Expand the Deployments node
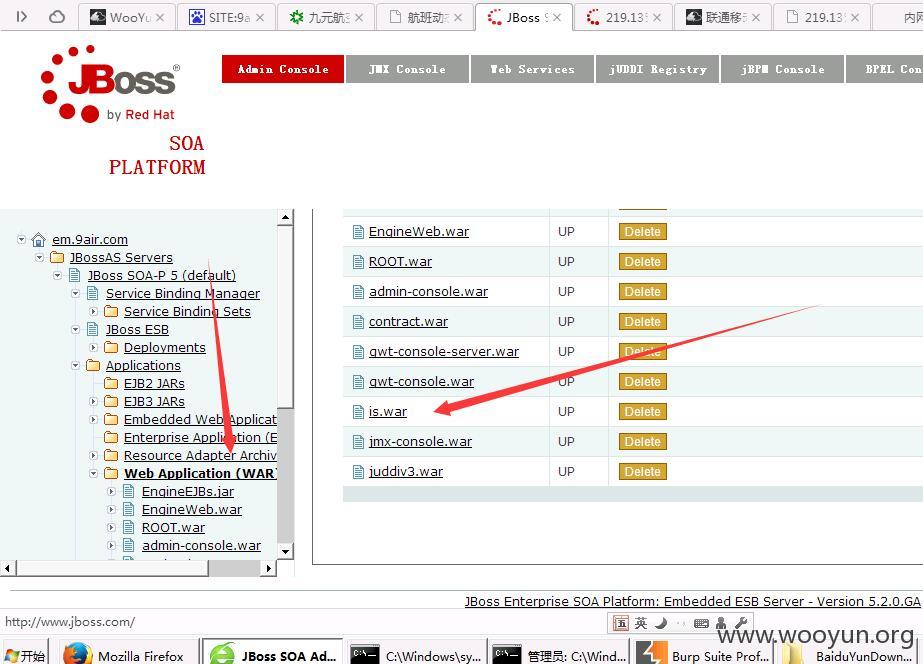The width and height of the screenshot is (923, 664). 93,347
